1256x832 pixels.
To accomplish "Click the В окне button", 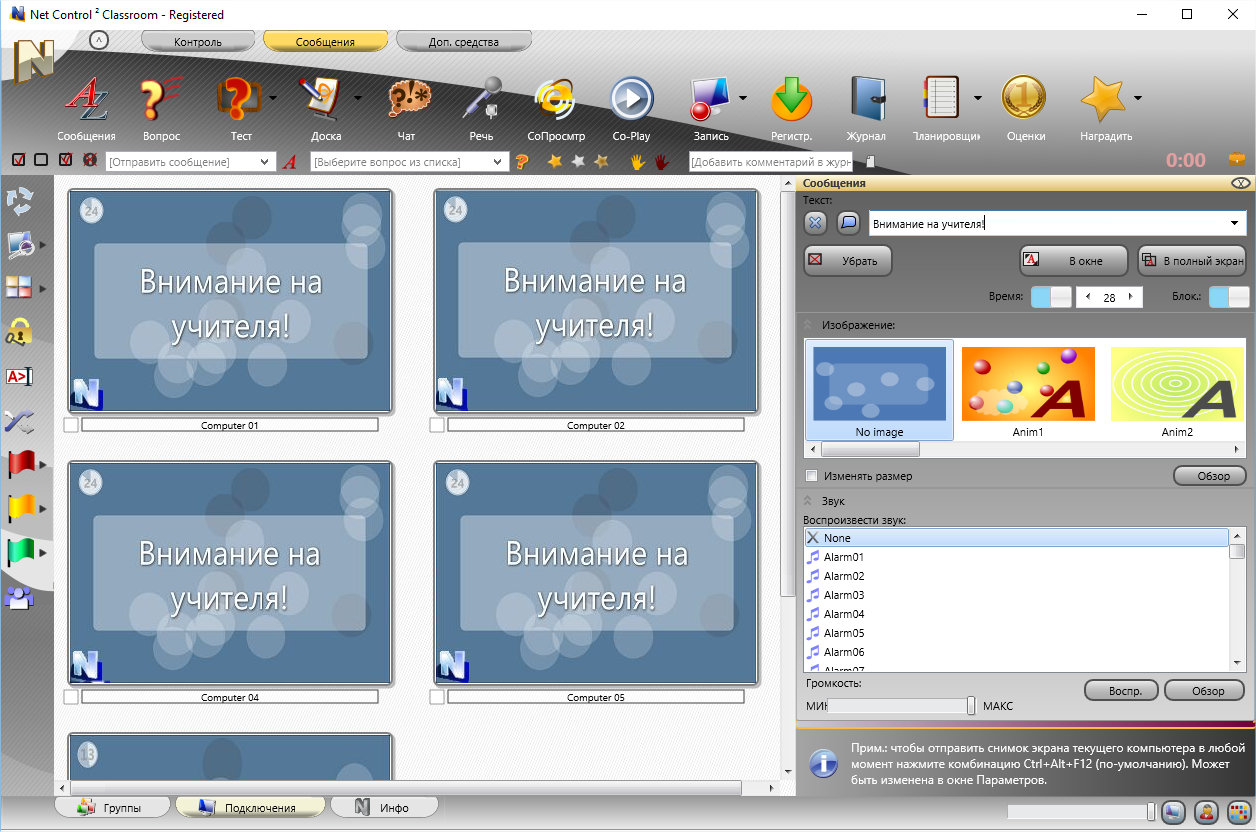I will click(1073, 261).
